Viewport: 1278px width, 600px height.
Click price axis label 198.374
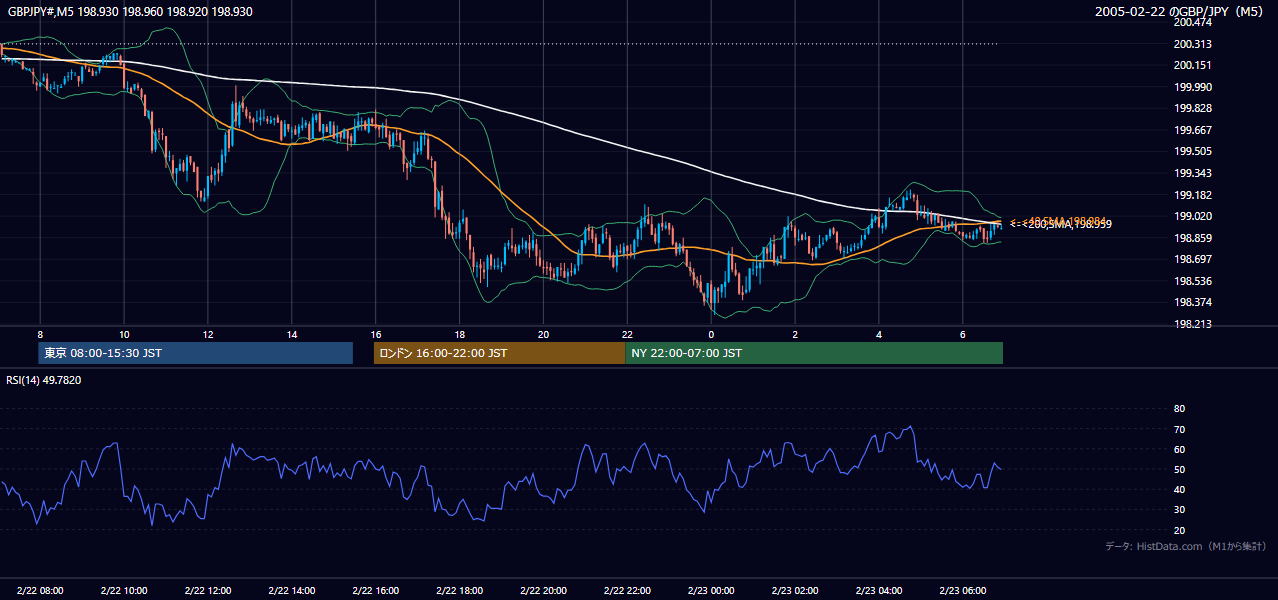tap(1193, 302)
